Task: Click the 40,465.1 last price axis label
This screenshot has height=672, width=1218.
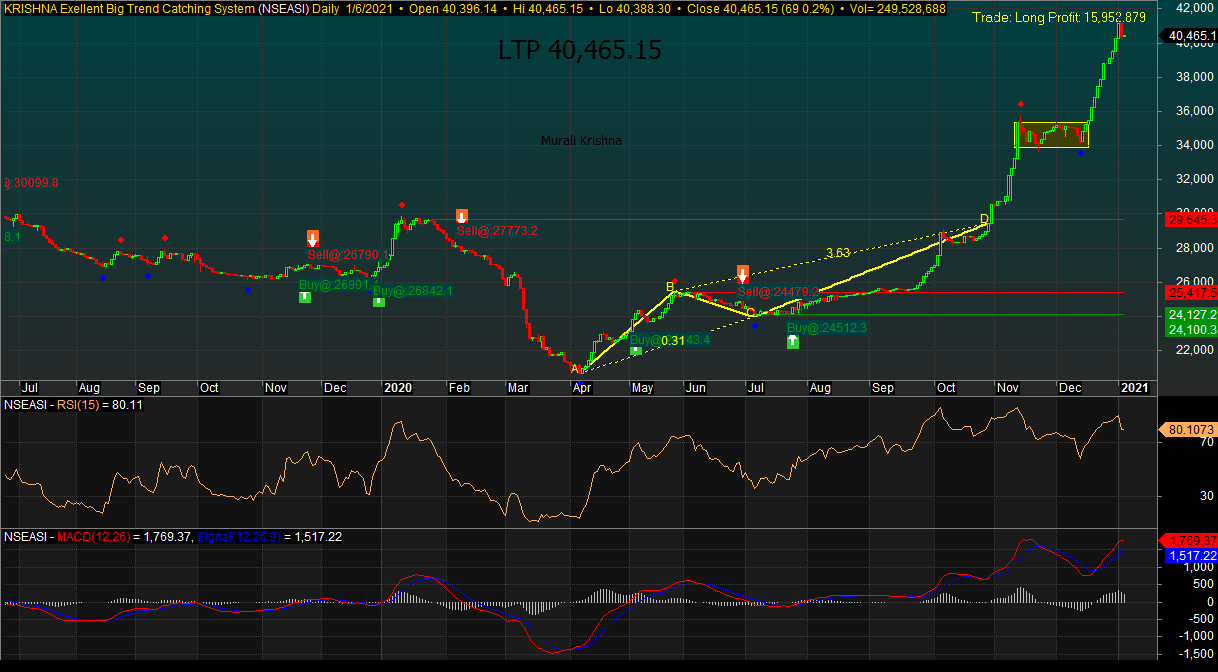Action: [x=1188, y=36]
